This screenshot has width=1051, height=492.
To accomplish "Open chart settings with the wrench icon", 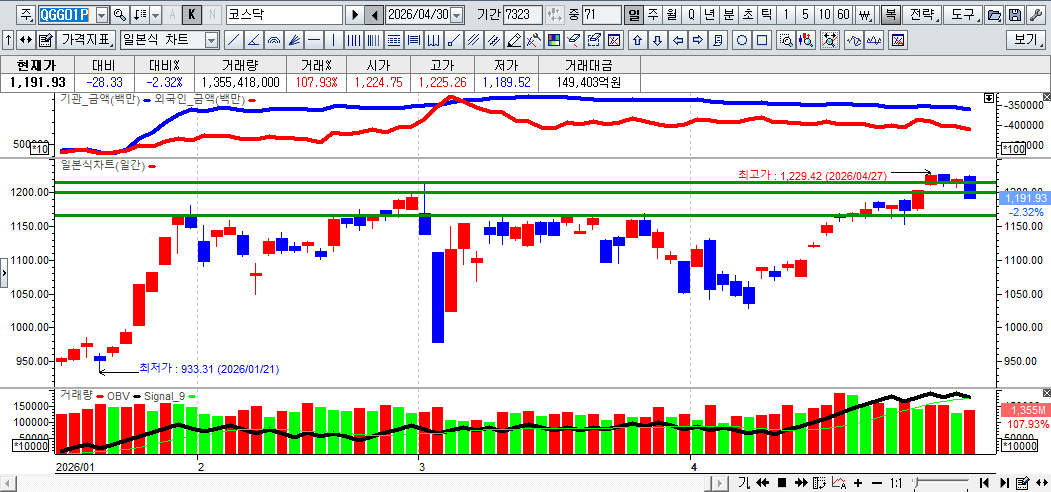I will (1036, 15).
